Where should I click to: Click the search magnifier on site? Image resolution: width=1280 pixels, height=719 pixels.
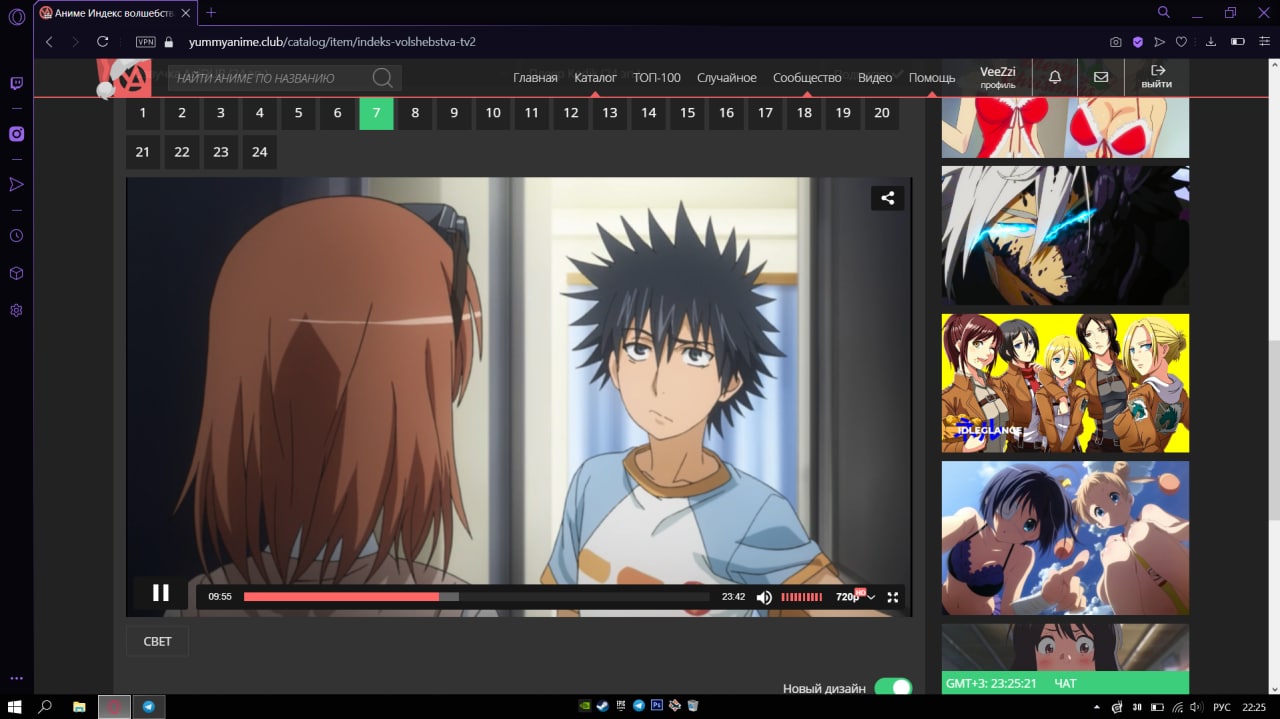(x=382, y=78)
